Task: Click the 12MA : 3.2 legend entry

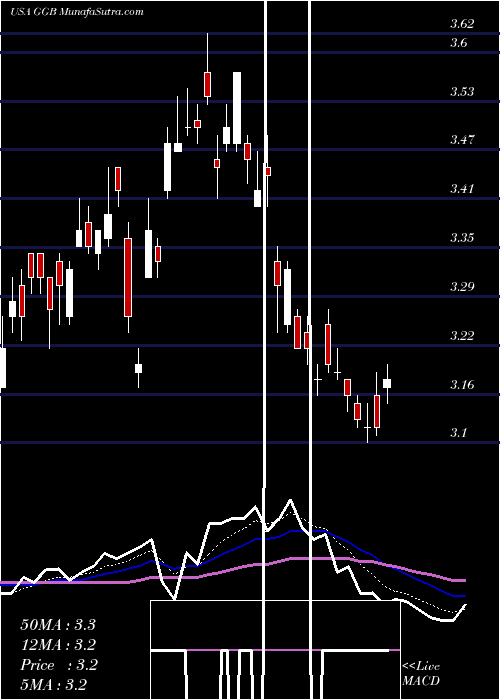Action: [58, 645]
